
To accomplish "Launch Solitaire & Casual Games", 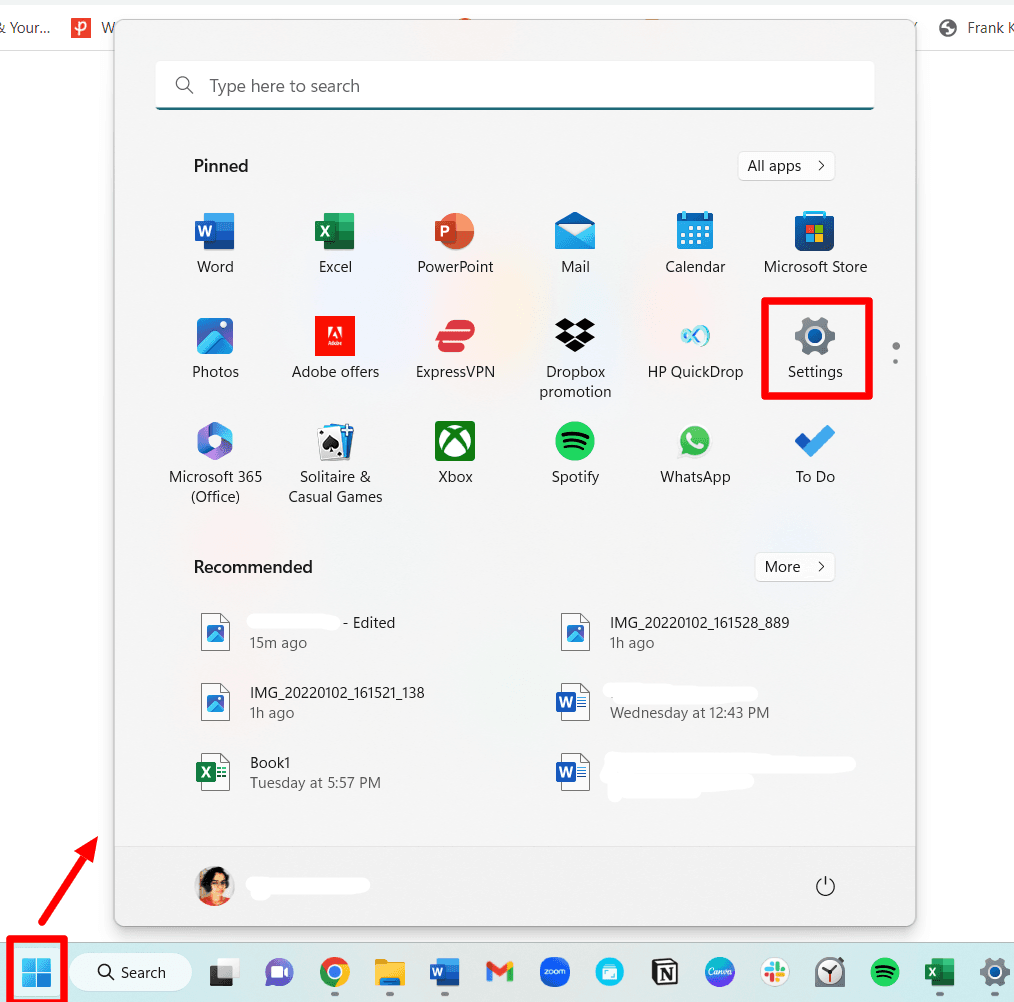I will point(335,441).
